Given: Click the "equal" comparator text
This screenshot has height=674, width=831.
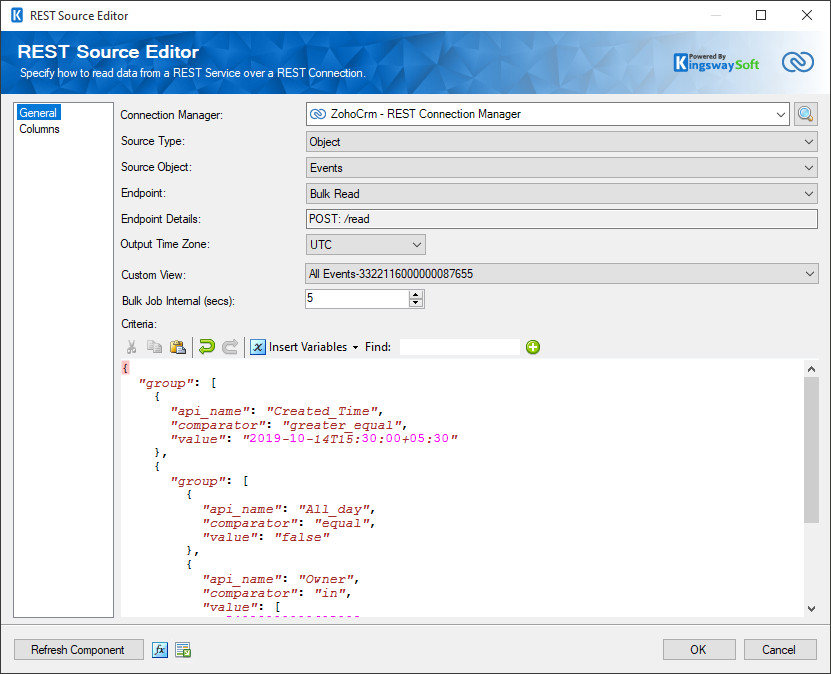Looking at the screenshot, I should (x=343, y=523).
